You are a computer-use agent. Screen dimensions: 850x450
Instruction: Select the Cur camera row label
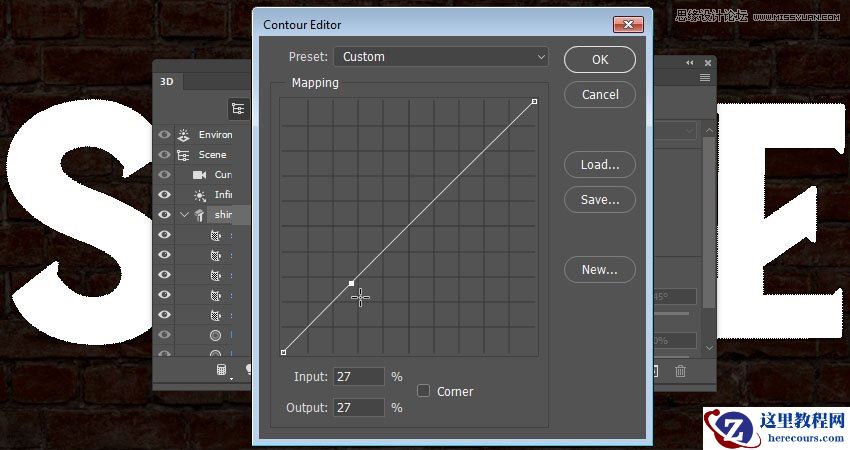223,175
